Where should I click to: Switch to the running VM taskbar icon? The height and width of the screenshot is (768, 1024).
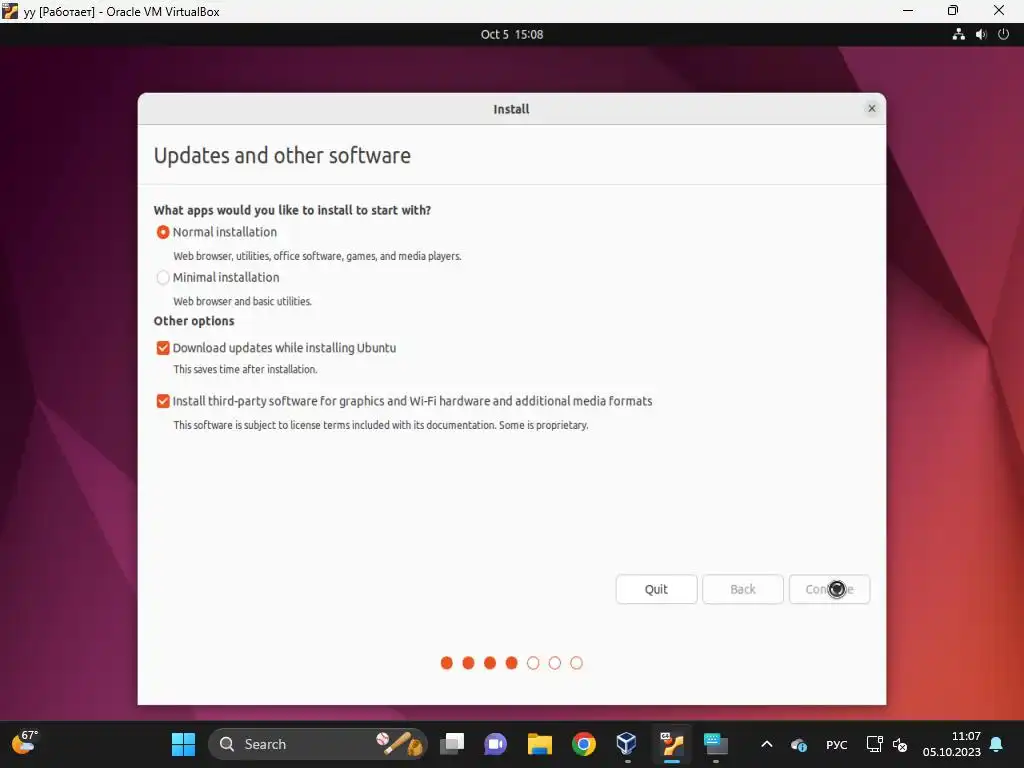671,744
